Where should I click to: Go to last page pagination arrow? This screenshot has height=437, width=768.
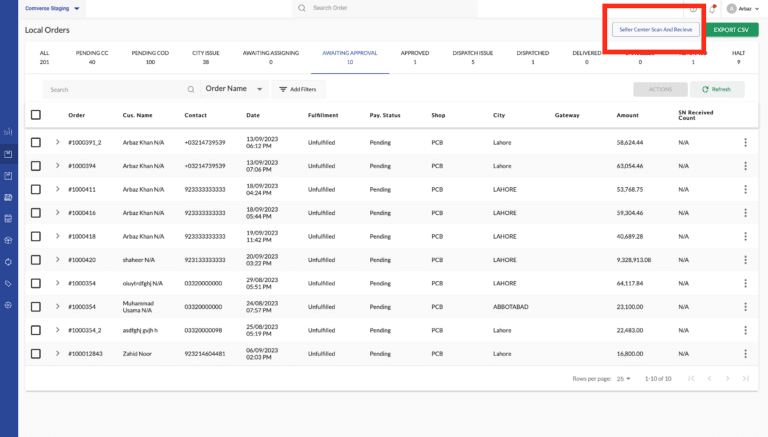tap(745, 378)
